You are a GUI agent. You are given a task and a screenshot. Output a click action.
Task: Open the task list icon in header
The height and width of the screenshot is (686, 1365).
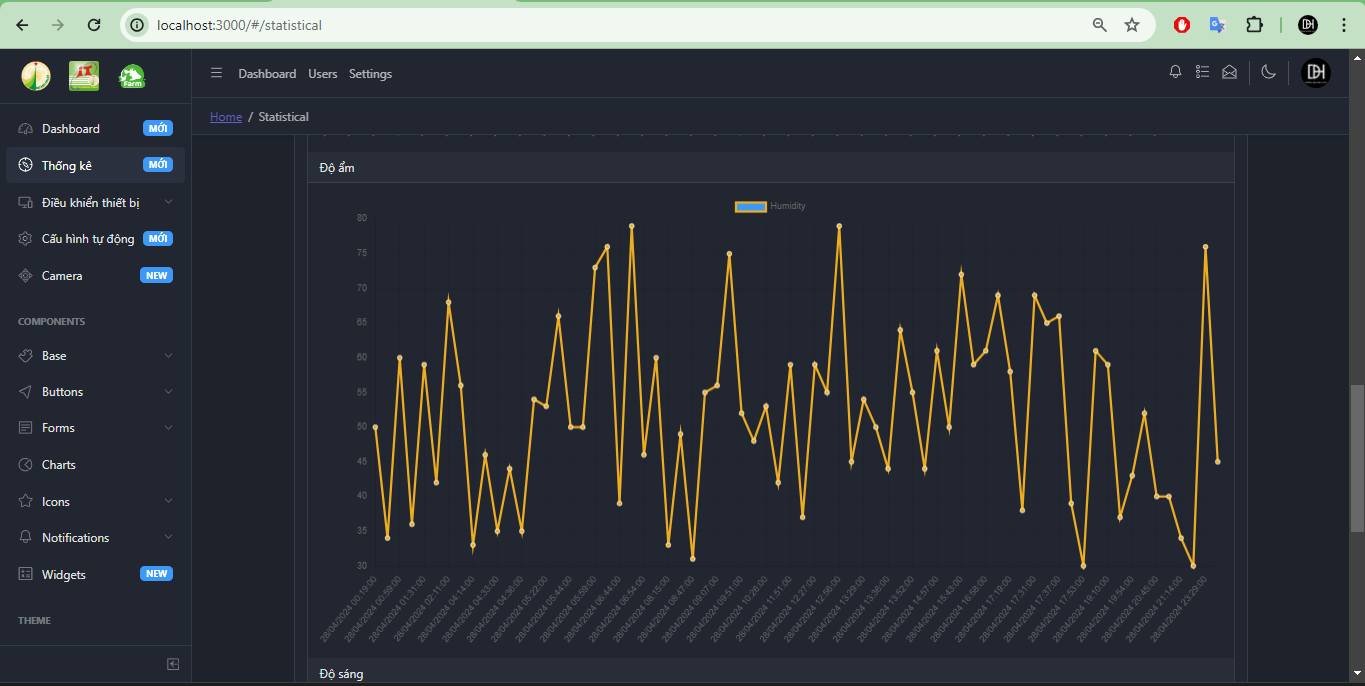(1203, 72)
